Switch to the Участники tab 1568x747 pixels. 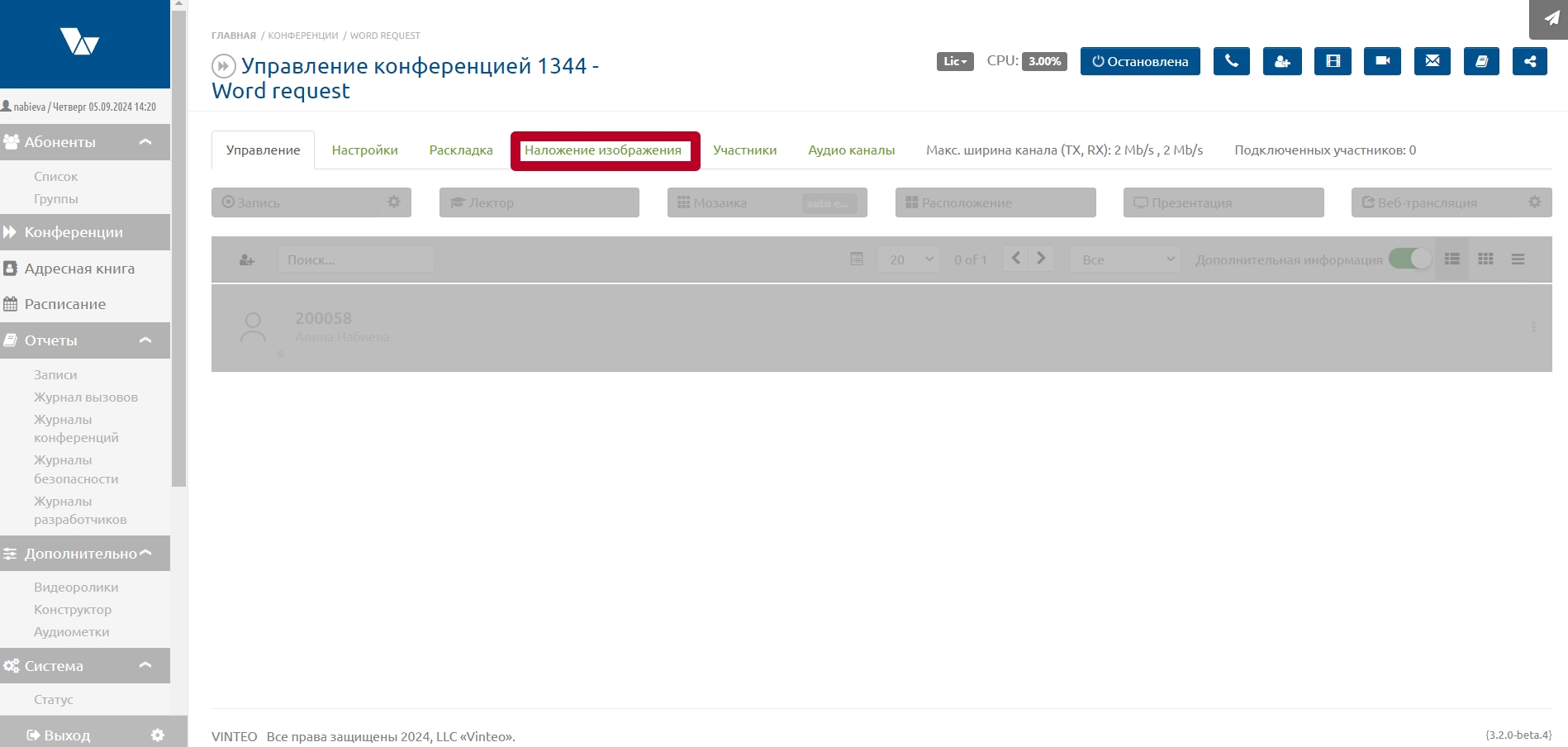tap(744, 150)
